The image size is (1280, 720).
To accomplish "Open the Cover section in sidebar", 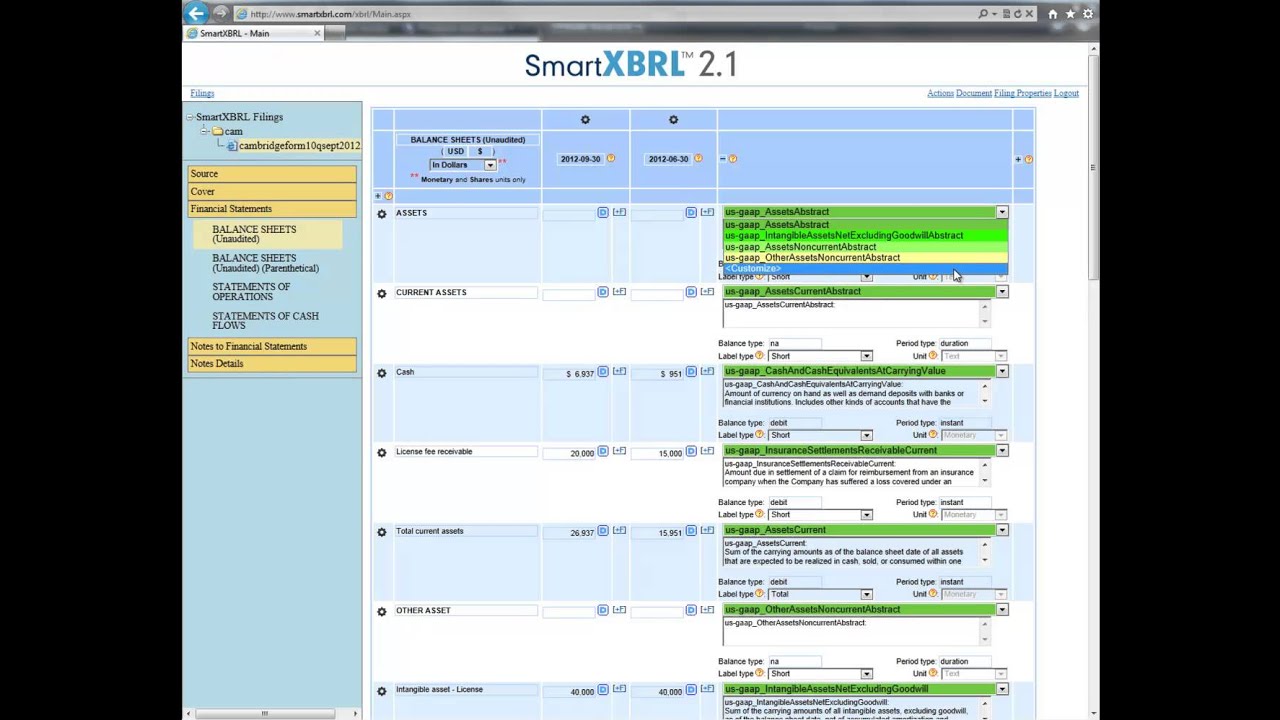I will 272,191.
